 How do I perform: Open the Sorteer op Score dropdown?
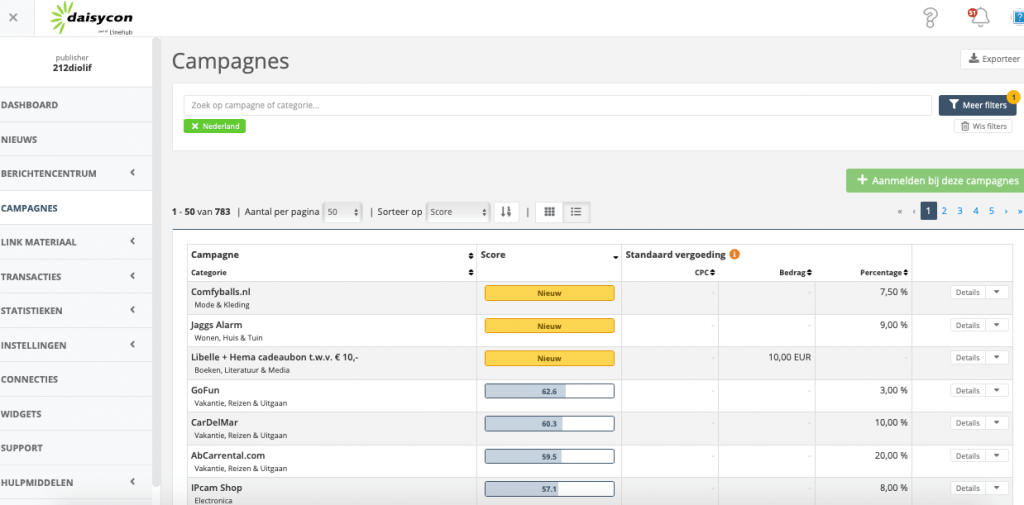458,212
